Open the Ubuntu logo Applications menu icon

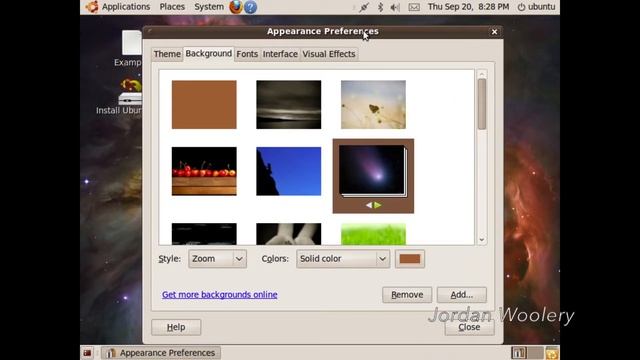click(92, 7)
